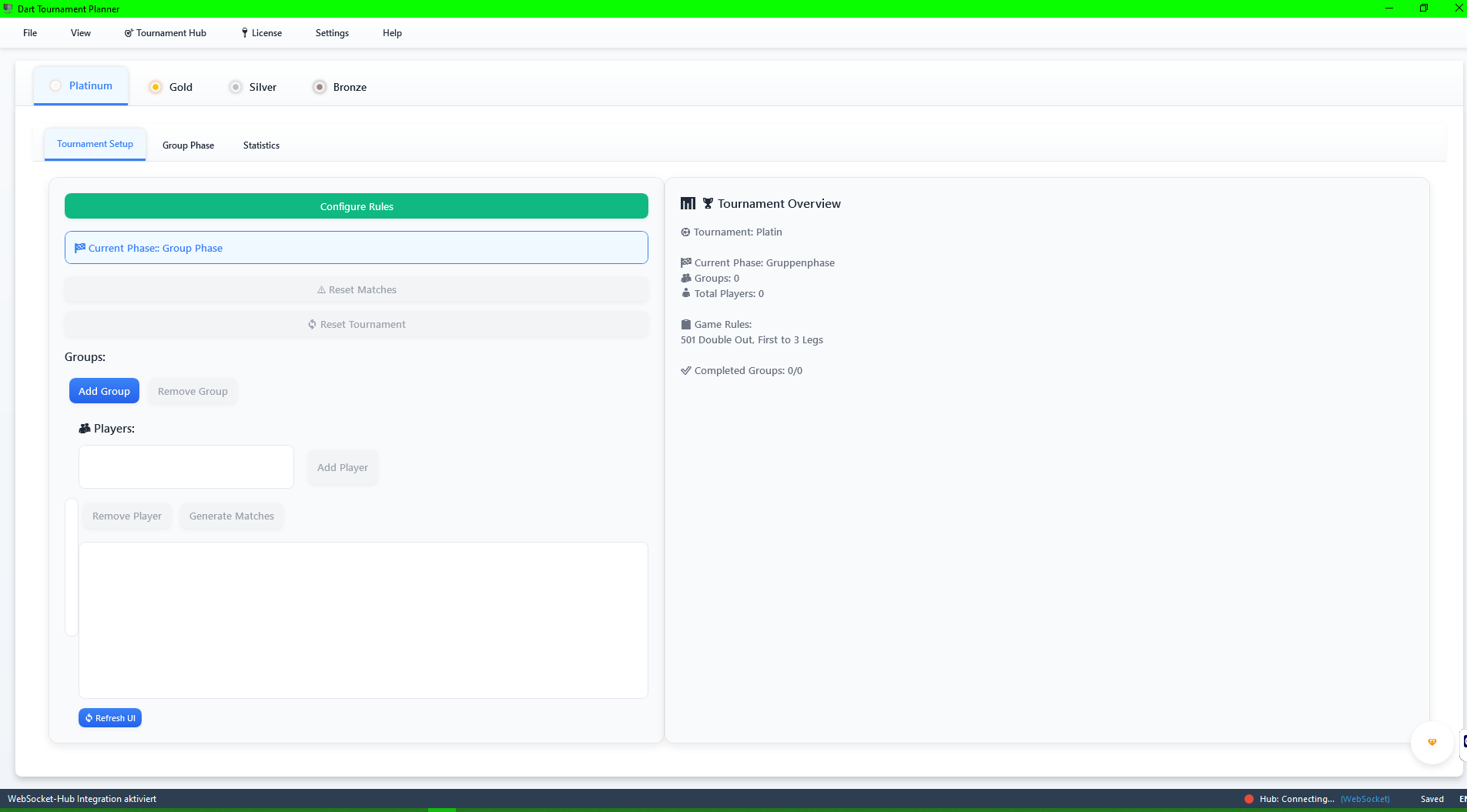Click the Add Player button
This screenshot has width=1467, height=812.
point(343,467)
